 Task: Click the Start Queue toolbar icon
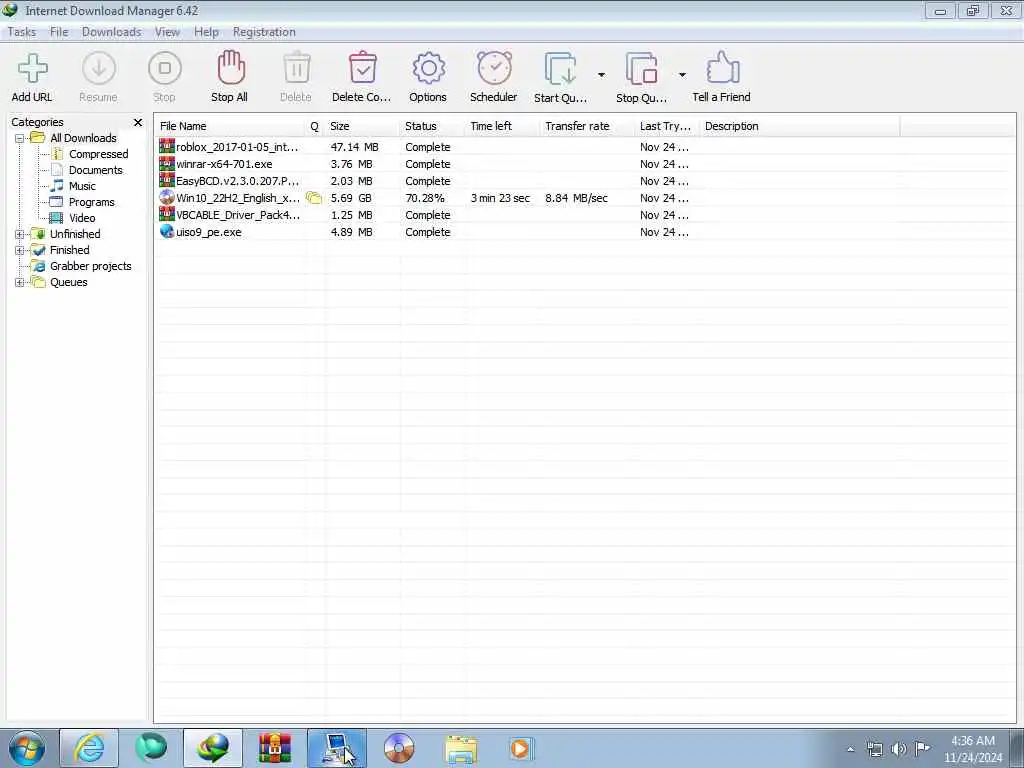(x=560, y=69)
